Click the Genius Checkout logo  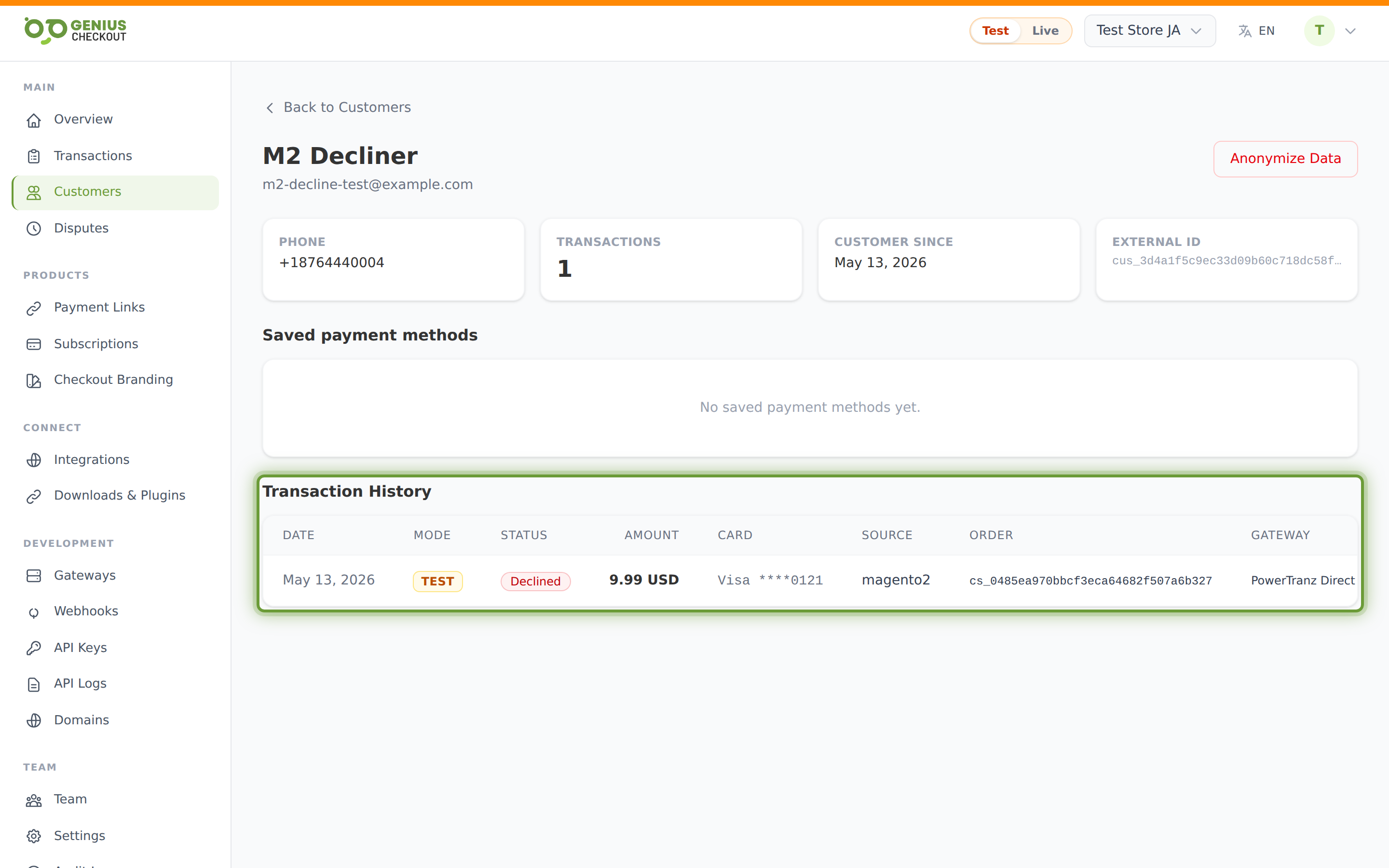75,30
